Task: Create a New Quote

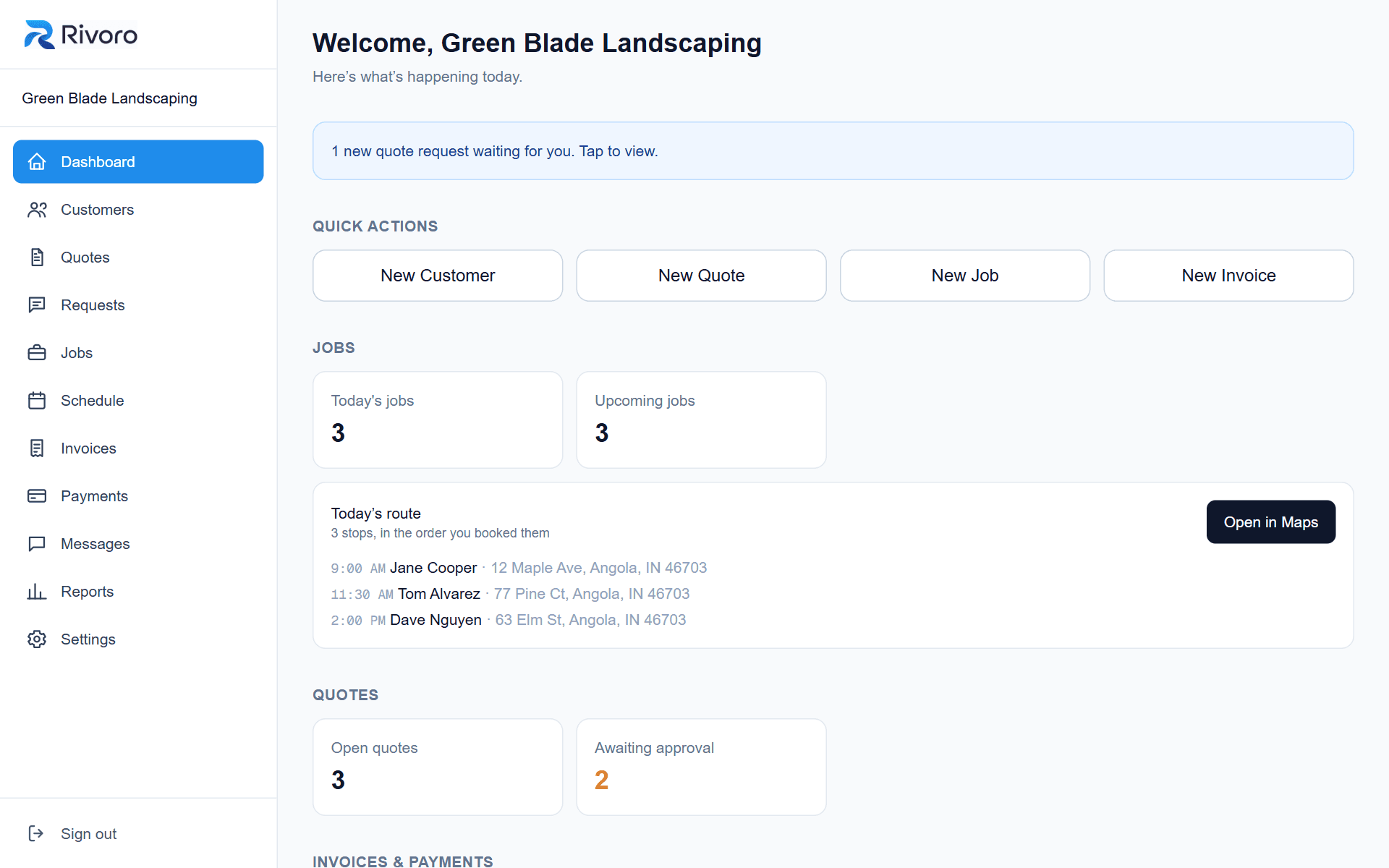Action: [701, 276]
